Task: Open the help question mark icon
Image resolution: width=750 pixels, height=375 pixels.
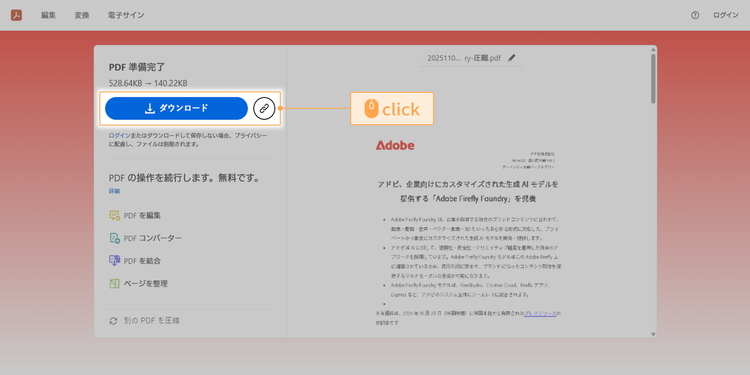Action: (x=695, y=15)
